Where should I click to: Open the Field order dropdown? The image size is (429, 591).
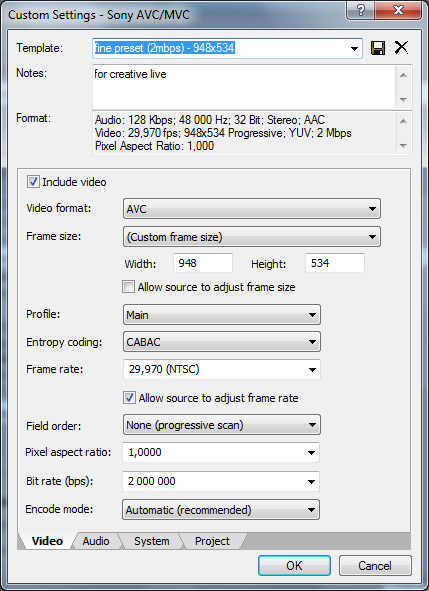(x=222, y=425)
